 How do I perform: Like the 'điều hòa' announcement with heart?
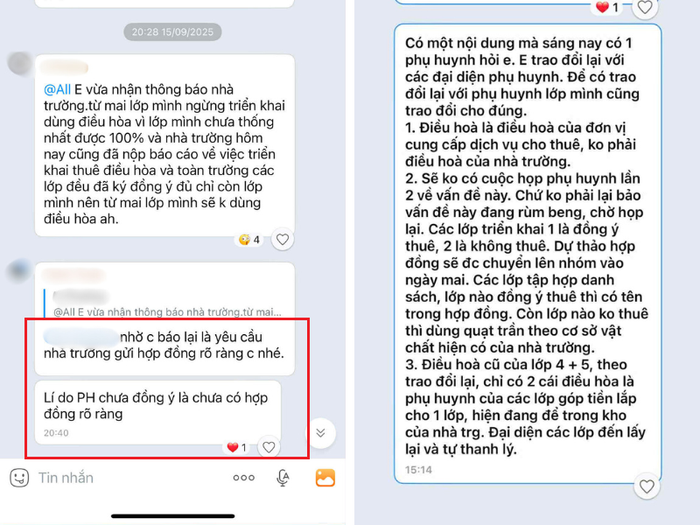282,240
